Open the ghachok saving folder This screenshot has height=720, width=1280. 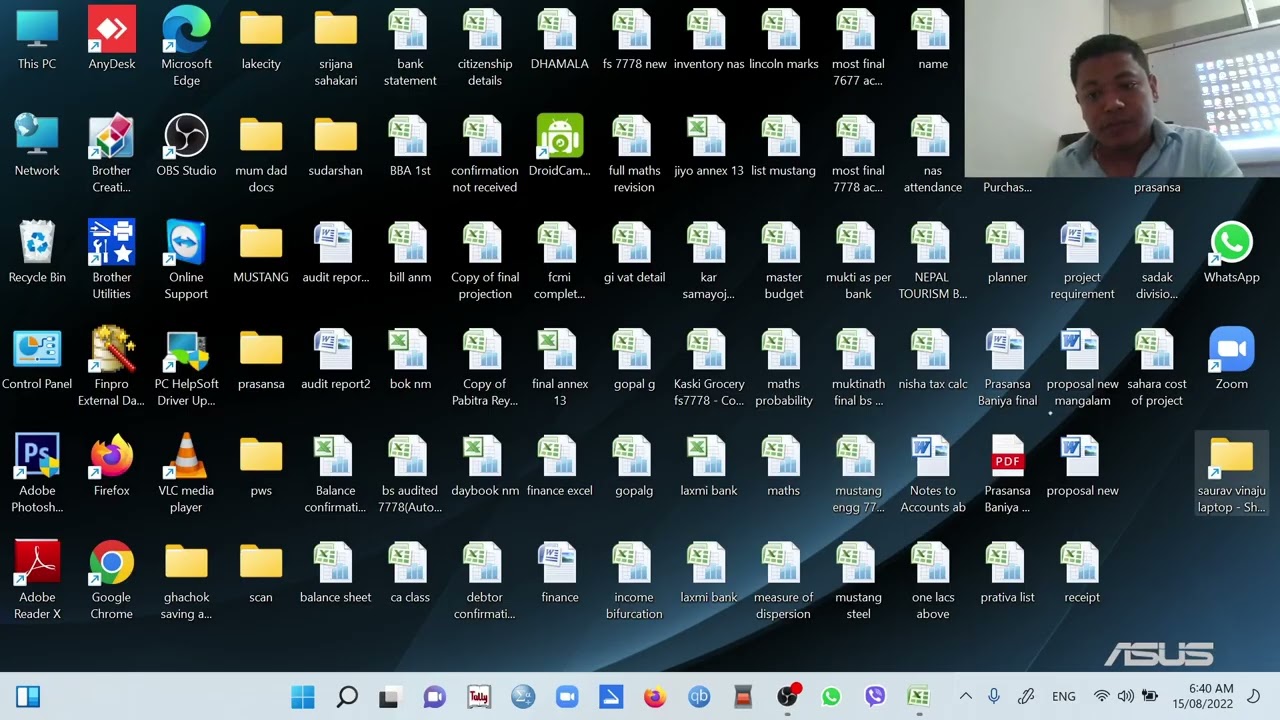pos(186,582)
